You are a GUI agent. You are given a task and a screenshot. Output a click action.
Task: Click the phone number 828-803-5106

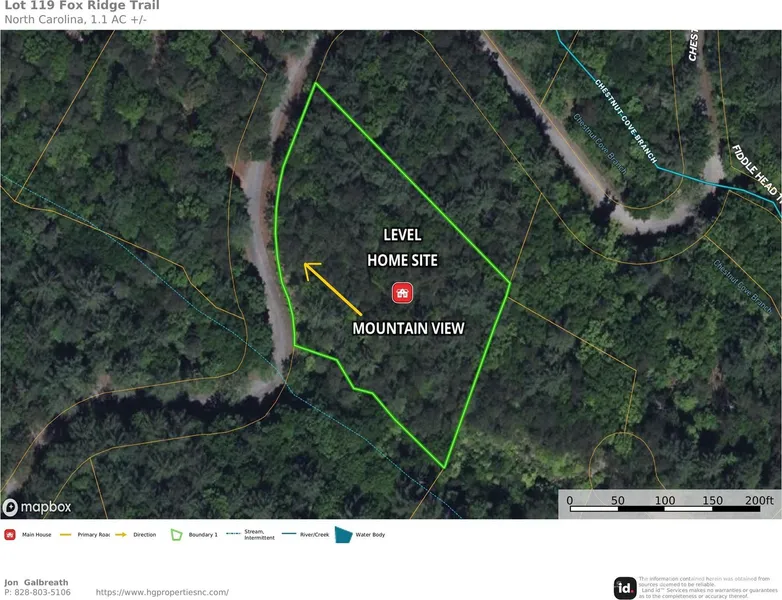click(42, 592)
